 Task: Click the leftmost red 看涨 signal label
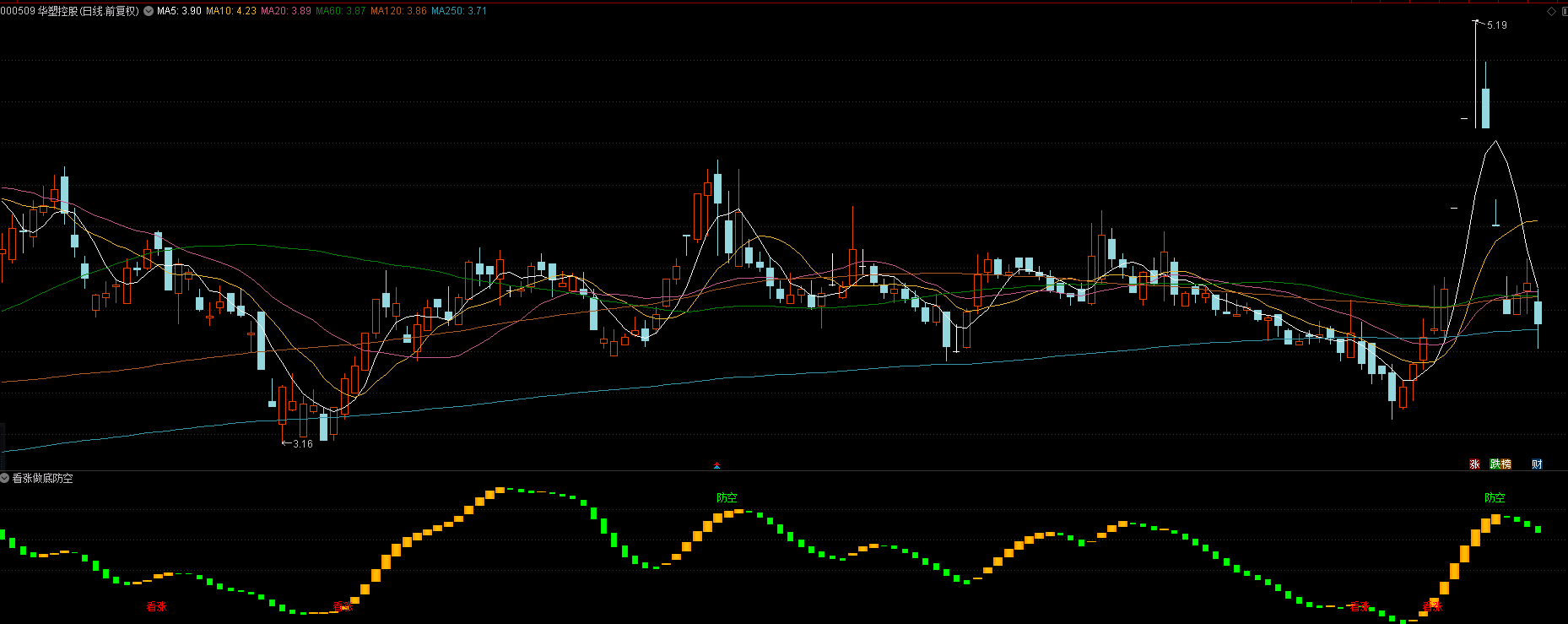coord(157,606)
